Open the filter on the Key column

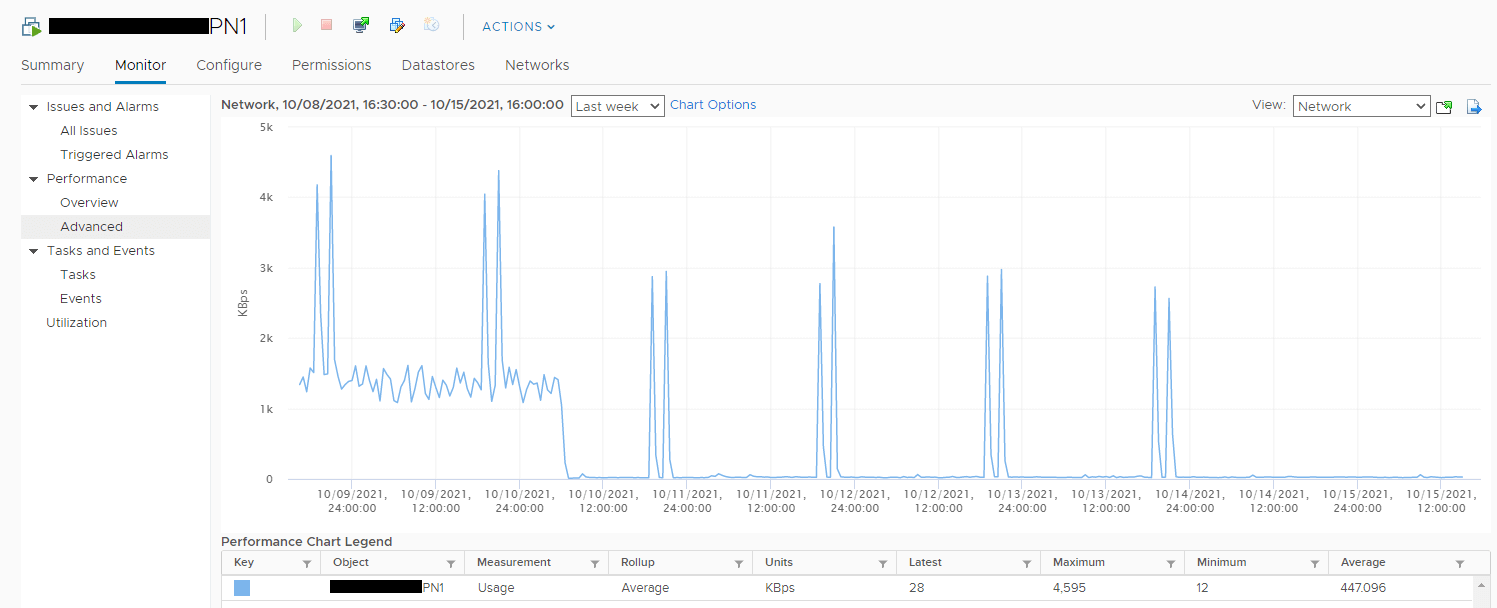pyautogui.click(x=306, y=564)
